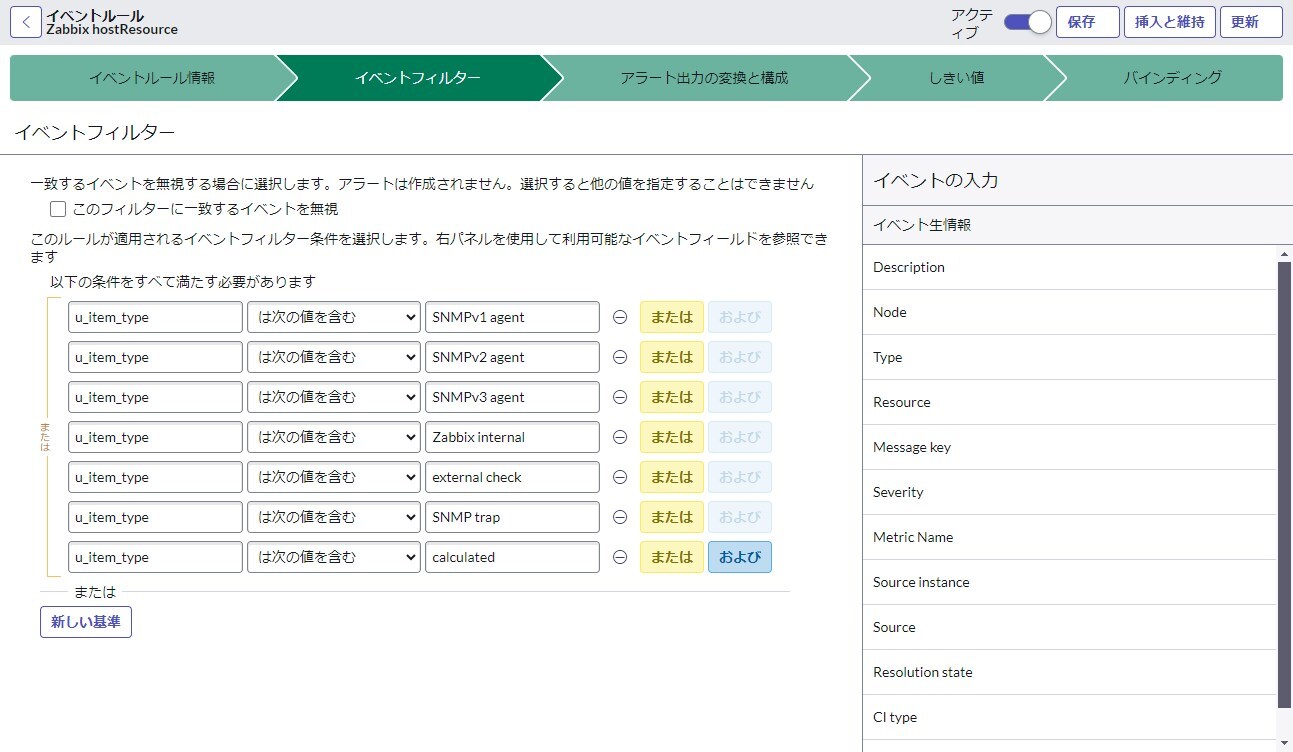
Task: Click the u_item_type field in SNMPv1 row
Action: [155, 317]
